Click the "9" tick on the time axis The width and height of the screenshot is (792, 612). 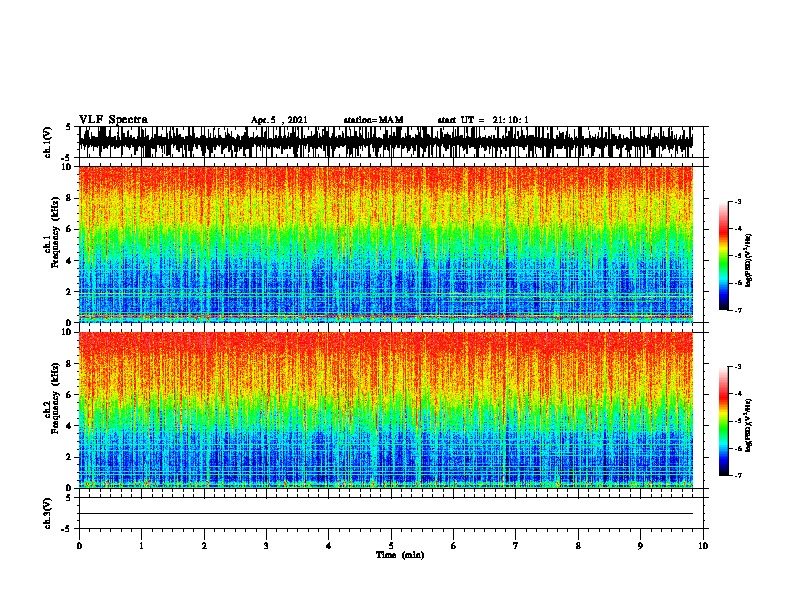point(640,546)
